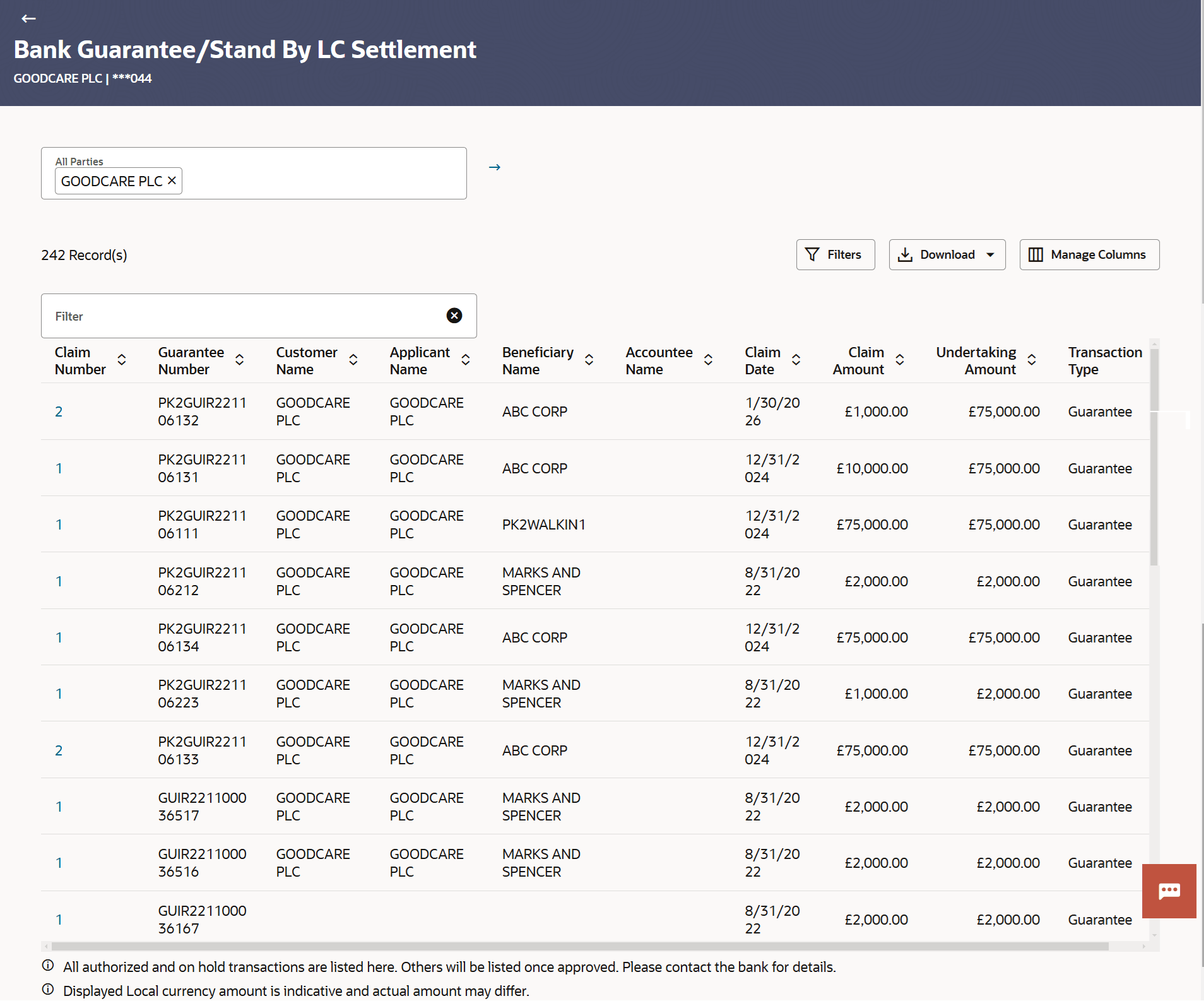Sort by Accountee Name column
Viewport: 1204px width, 1001px height.
click(708, 360)
